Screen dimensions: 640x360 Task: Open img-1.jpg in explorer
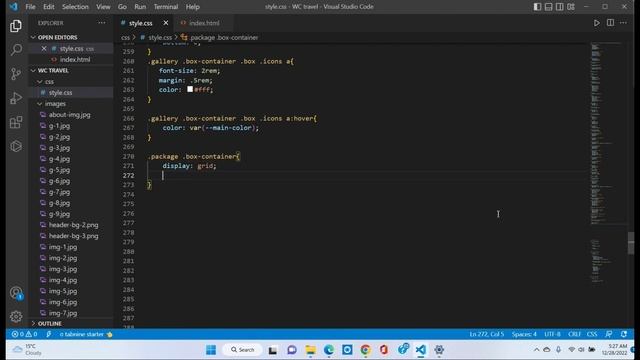[x=63, y=247]
